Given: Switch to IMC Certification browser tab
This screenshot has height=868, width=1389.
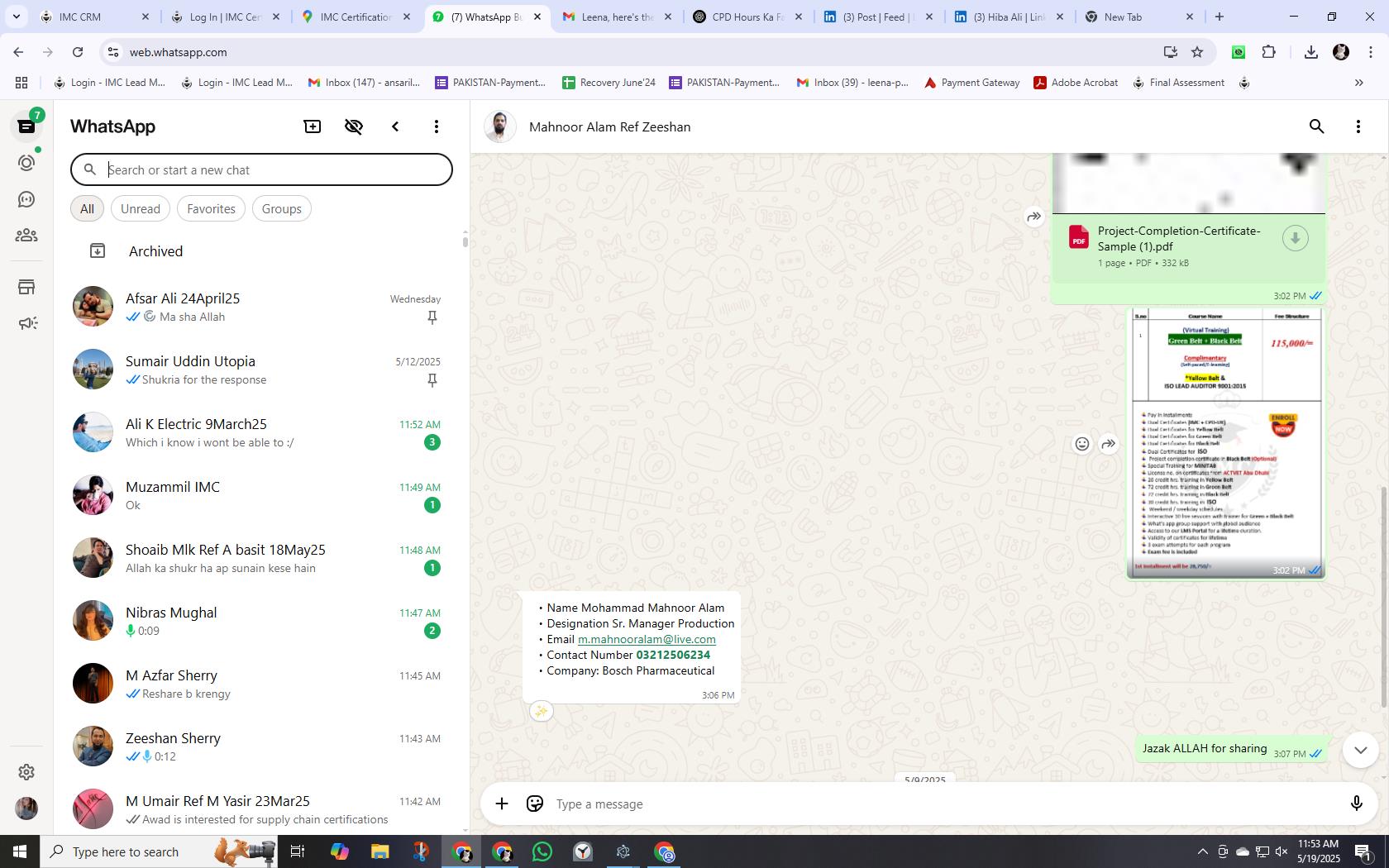Looking at the screenshot, I should click(356, 17).
